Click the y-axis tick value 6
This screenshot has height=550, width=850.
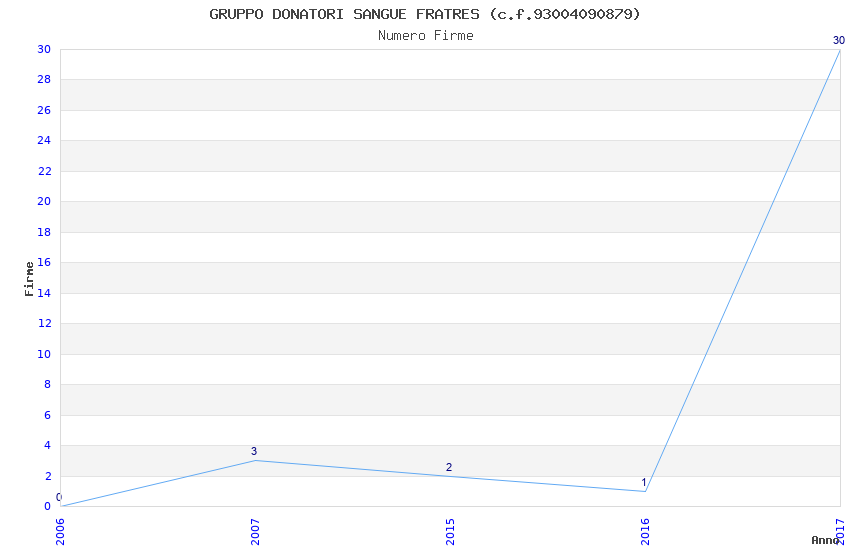[48, 415]
